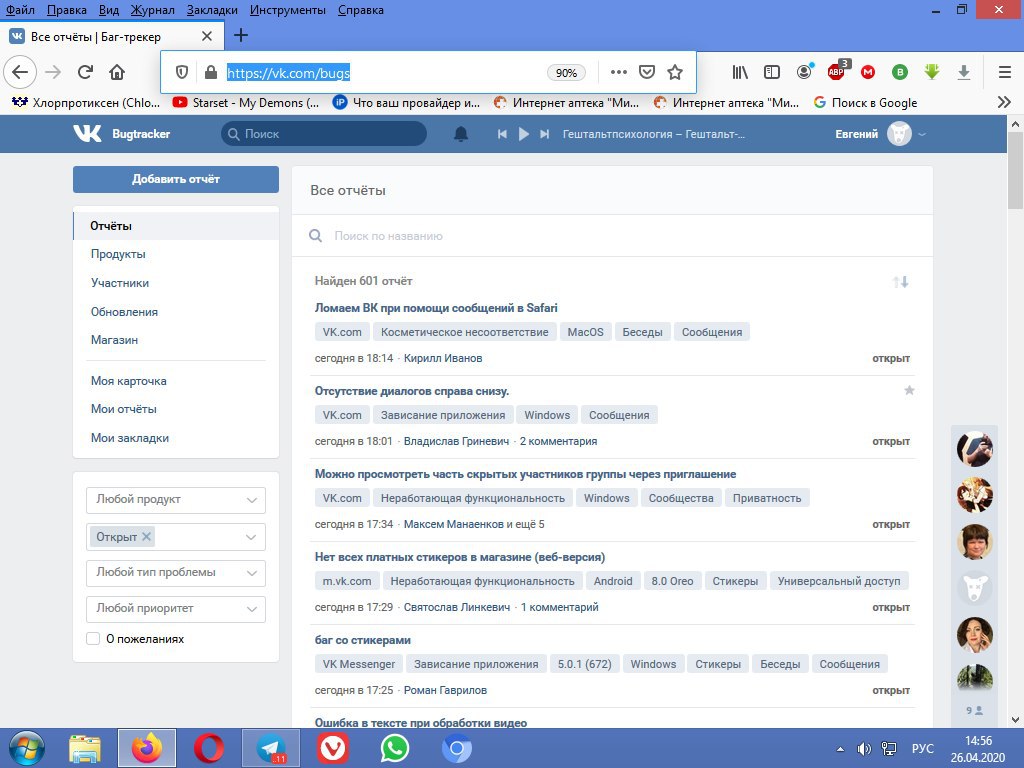Click the 90% zoom indicator
1024x768 pixels.
[566, 73]
